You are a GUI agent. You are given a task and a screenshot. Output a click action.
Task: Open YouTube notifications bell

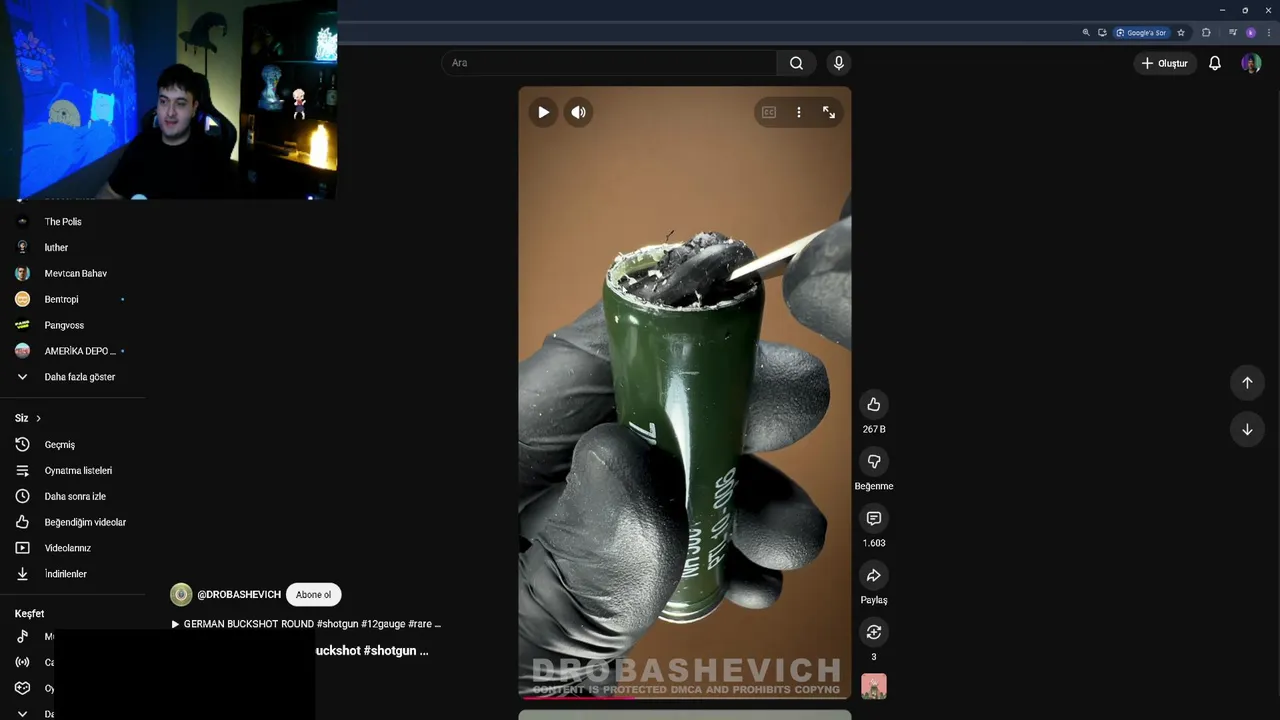1215,63
